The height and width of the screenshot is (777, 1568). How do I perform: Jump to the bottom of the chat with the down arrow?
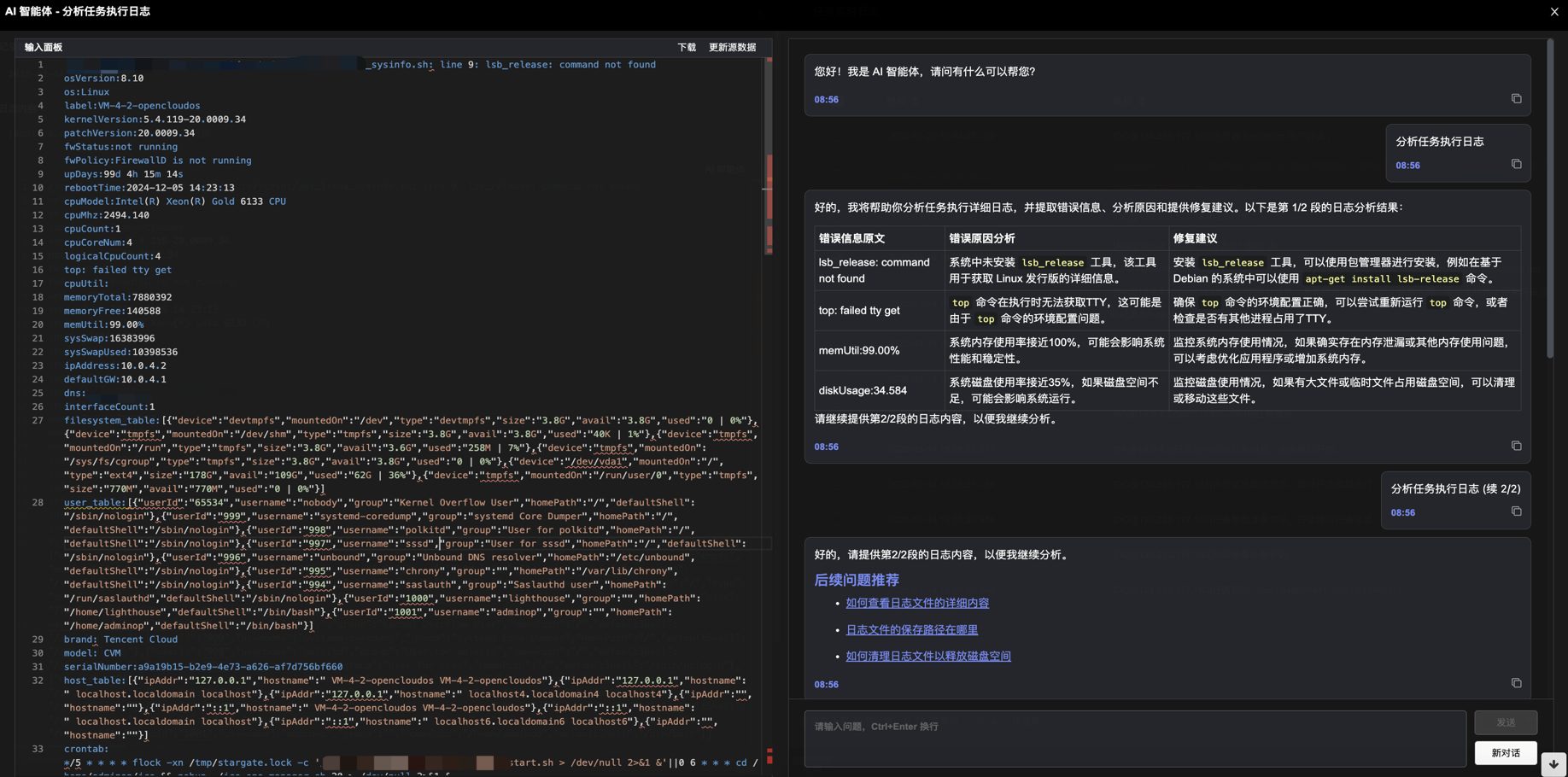click(x=1553, y=764)
